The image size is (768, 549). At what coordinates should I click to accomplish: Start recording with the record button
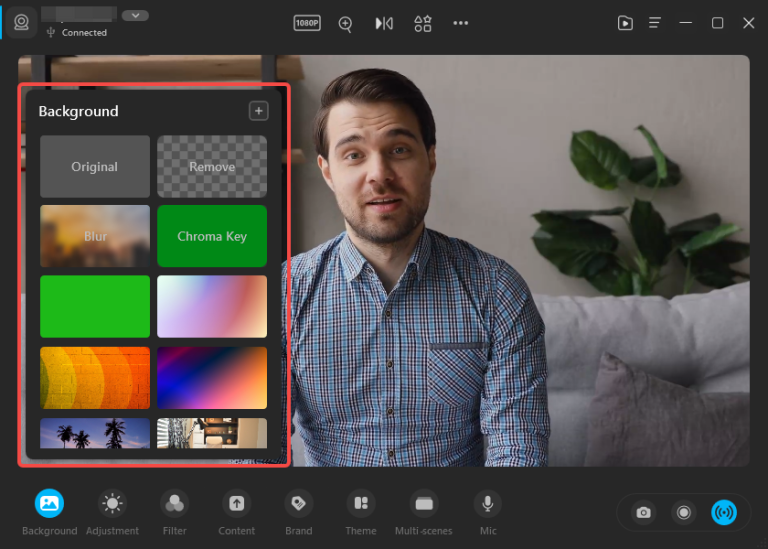point(684,513)
